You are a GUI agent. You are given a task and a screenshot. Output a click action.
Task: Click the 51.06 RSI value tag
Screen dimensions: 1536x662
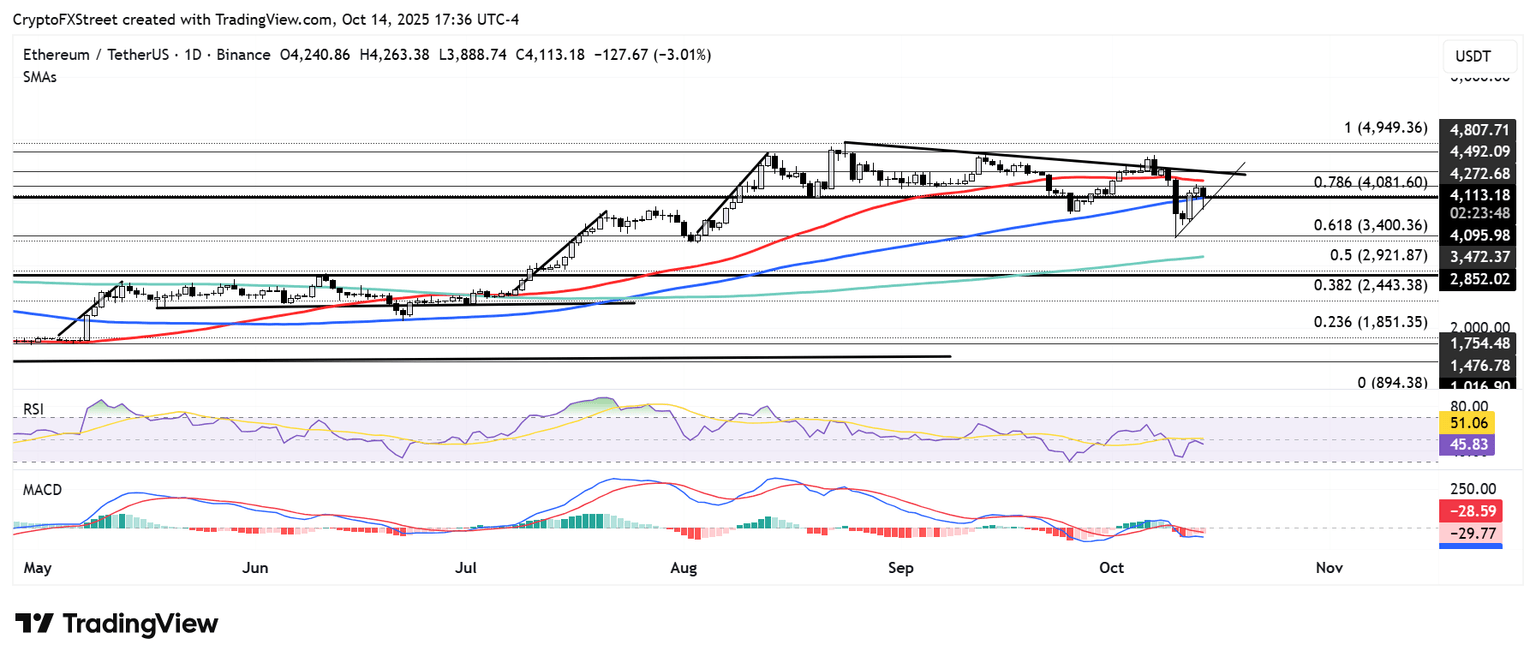point(1466,423)
